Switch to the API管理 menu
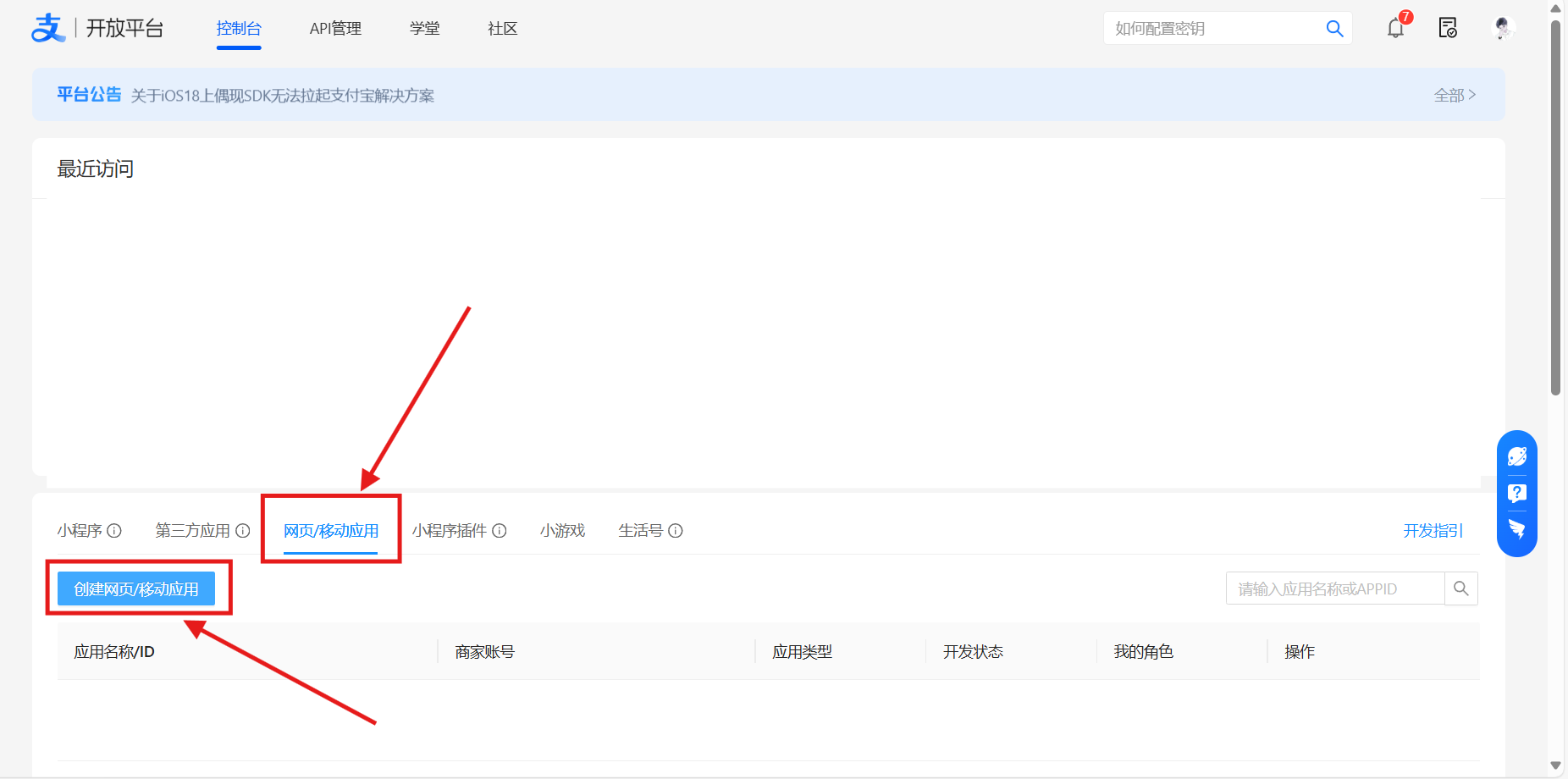This screenshot has height=779, width=1568. pyautogui.click(x=335, y=28)
